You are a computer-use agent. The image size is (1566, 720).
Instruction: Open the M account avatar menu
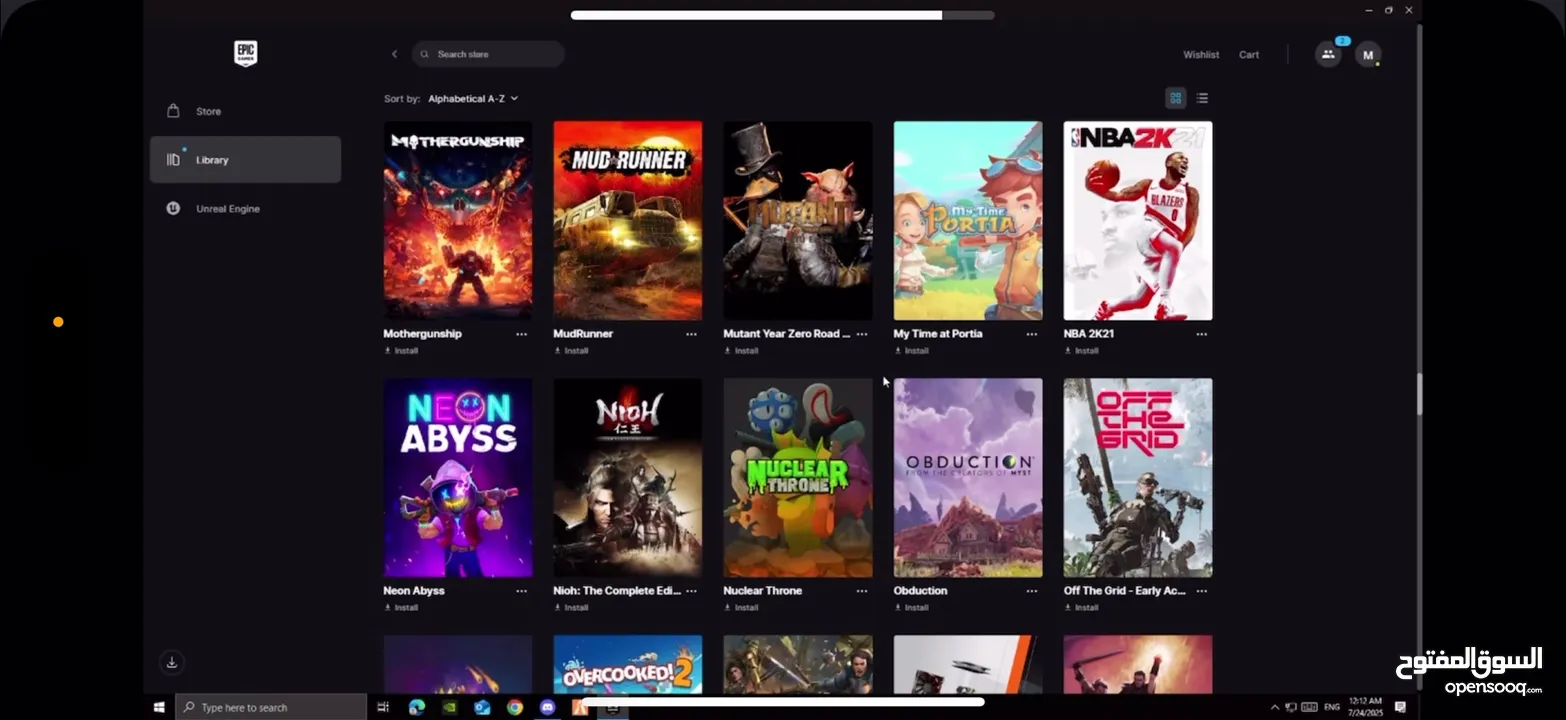click(x=1368, y=55)
